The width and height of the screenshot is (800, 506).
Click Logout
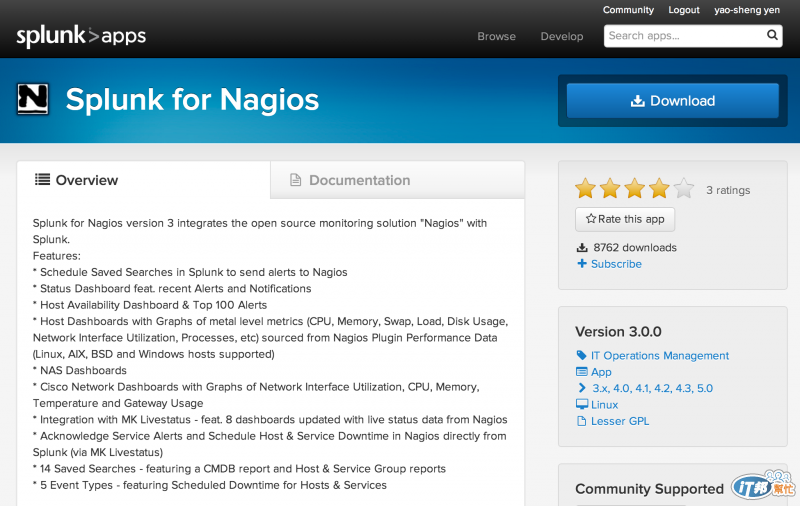tap(684, 10)
